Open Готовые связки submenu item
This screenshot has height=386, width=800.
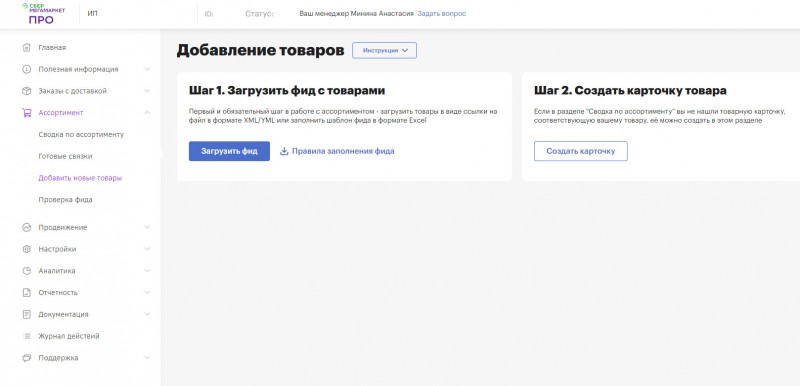pyautogui.click(x=65, y=157)
